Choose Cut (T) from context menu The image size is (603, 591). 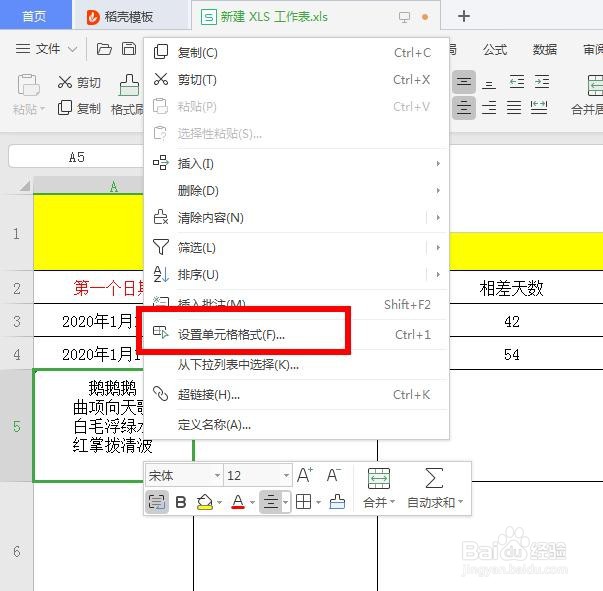[296, 80]
